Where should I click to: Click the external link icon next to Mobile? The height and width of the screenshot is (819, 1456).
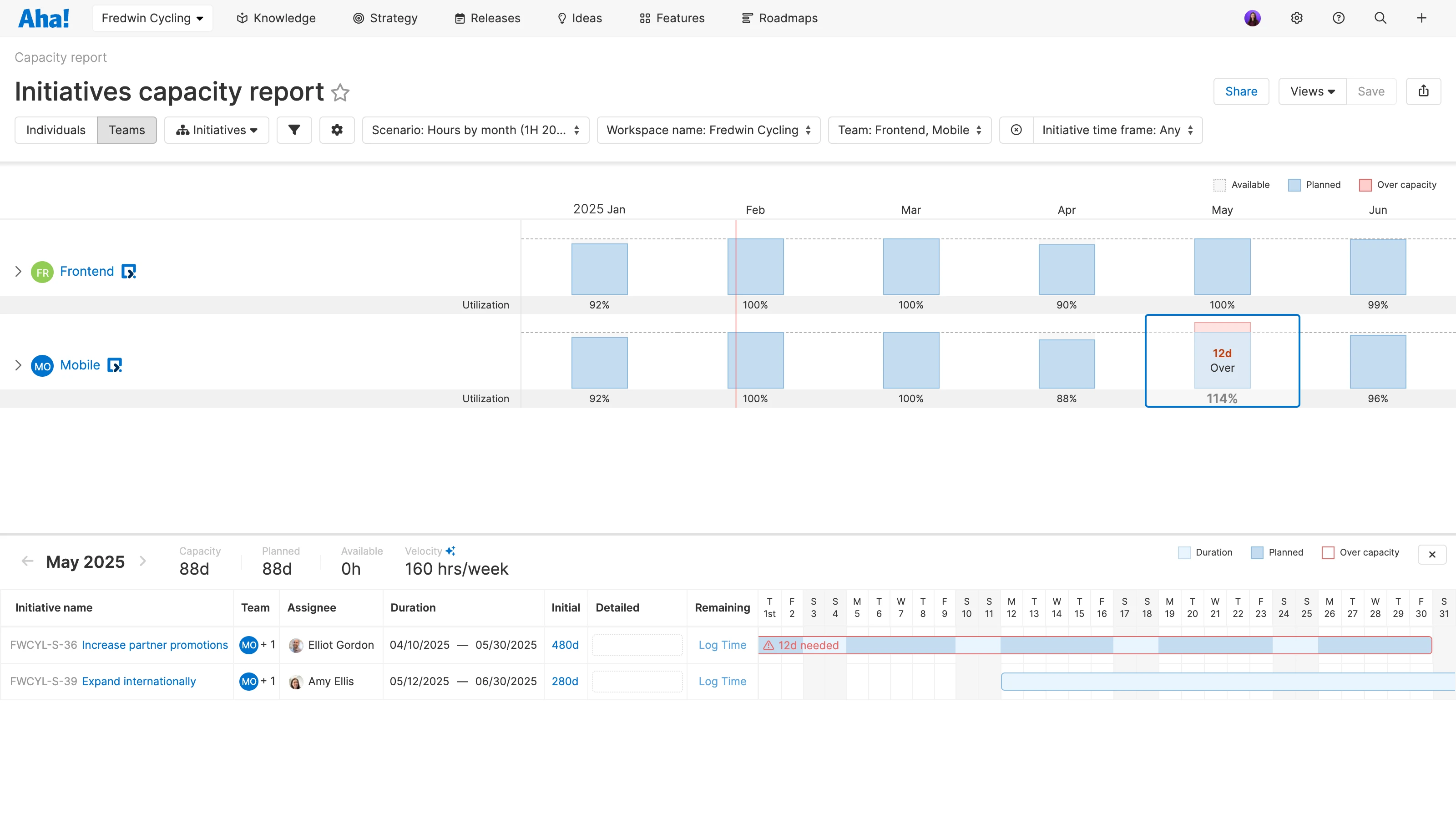pyautogui.click(x=115, y=365)
